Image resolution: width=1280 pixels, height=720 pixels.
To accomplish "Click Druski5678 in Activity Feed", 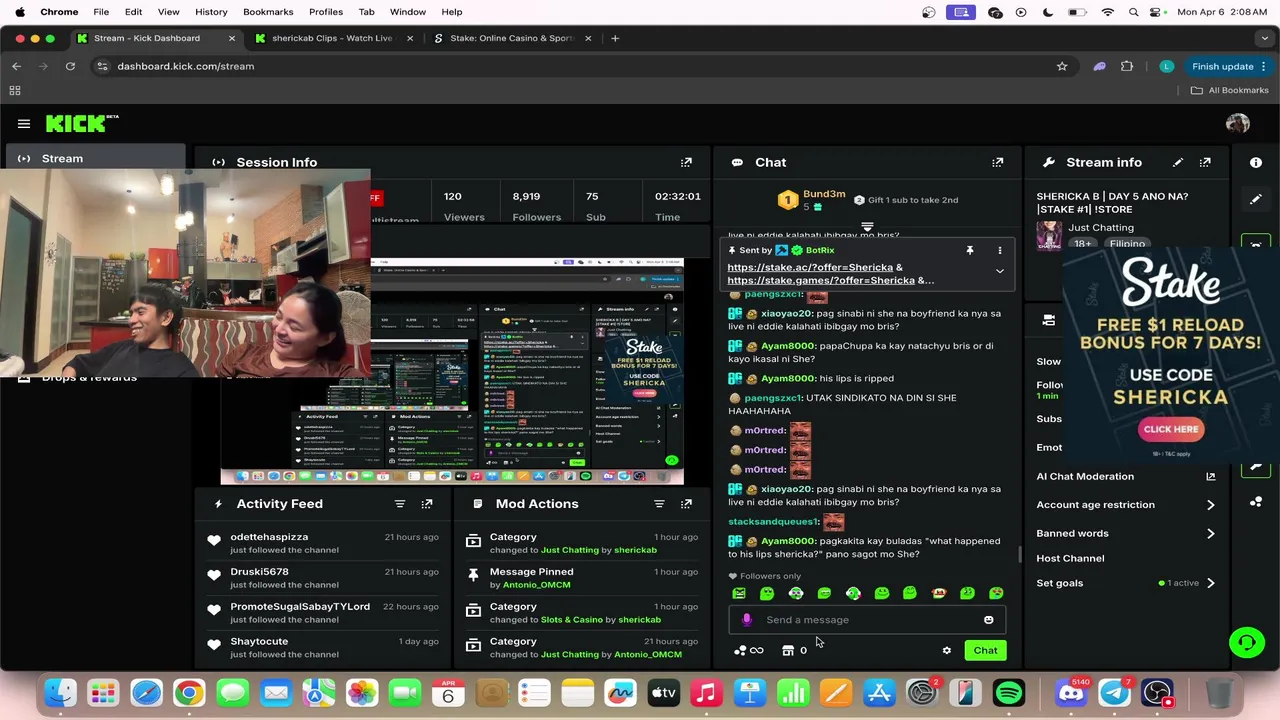I will [x=259, y=572].
